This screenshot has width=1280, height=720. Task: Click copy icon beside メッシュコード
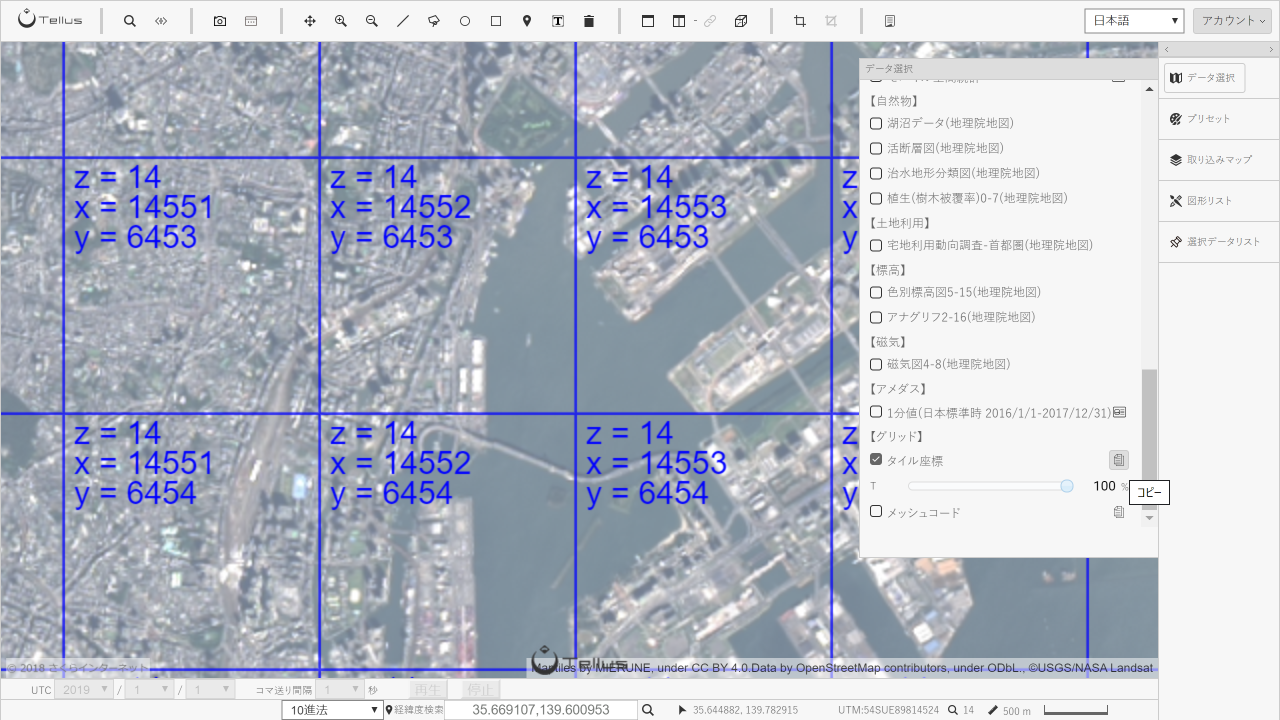[x=1119, y=512]
